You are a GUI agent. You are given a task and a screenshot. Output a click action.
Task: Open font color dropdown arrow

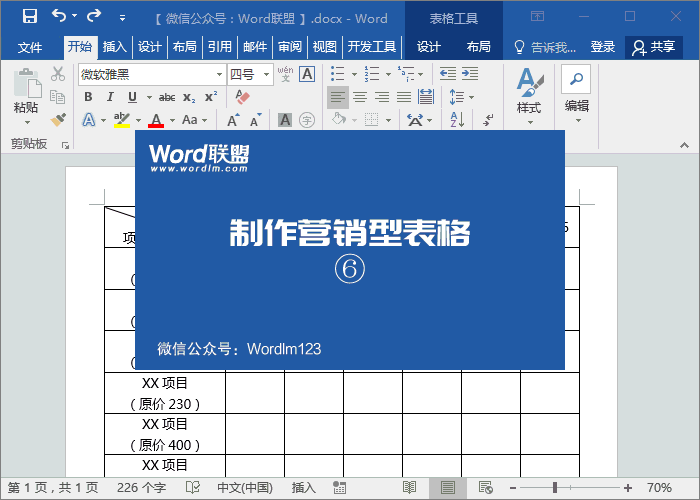[172, 121]
